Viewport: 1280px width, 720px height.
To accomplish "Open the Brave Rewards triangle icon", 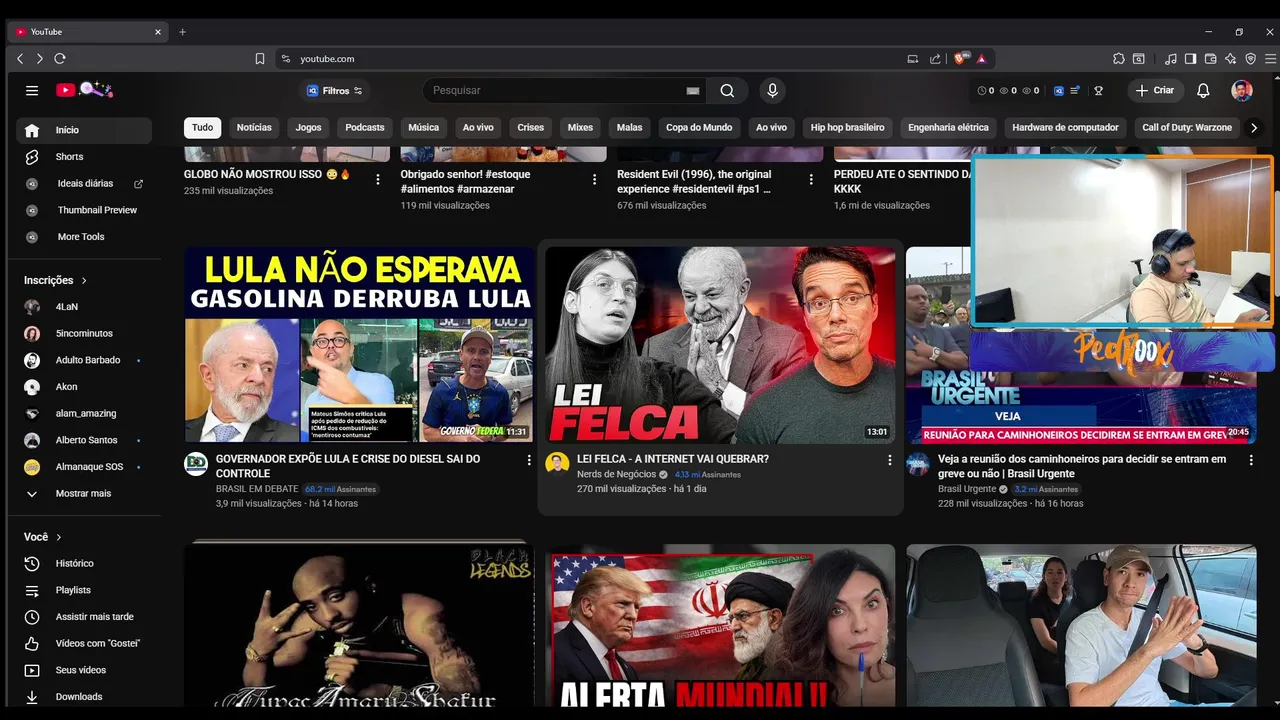I will click(x=982, y=59).
